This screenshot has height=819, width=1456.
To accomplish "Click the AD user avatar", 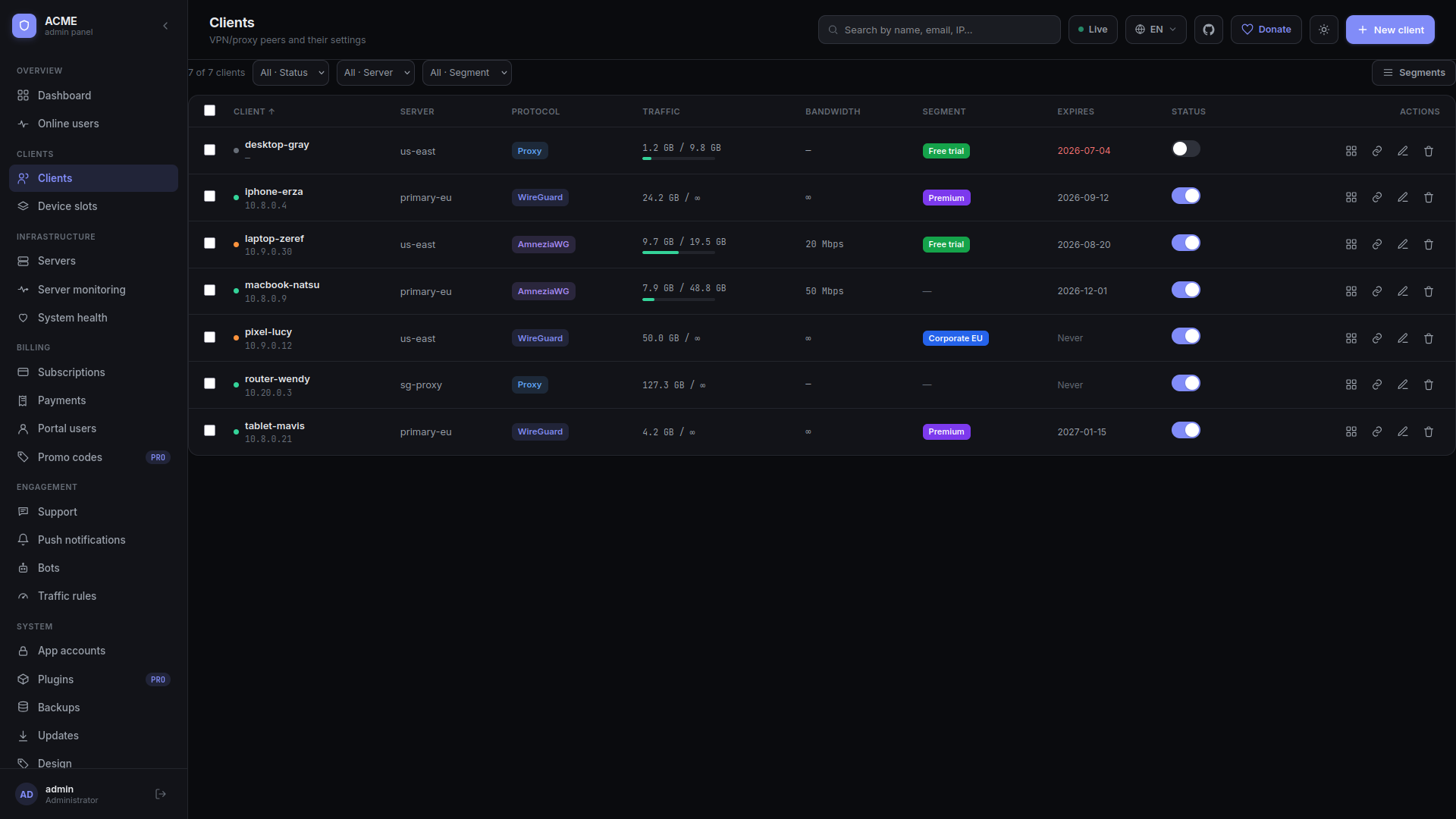I will [x=27, y=794].
